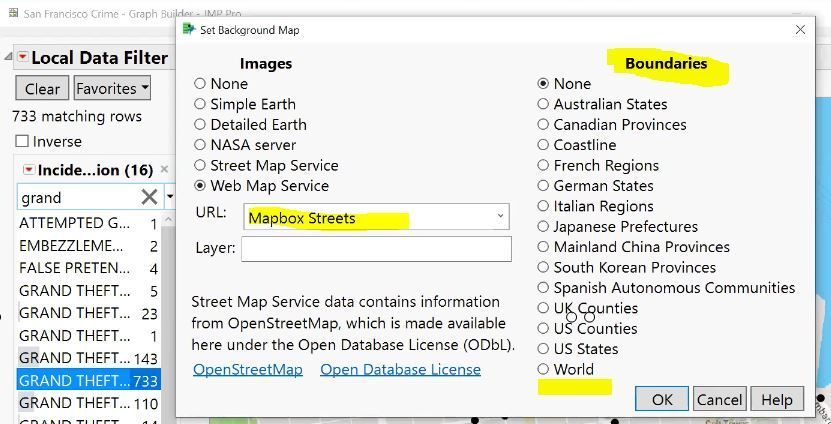Click the Clear button in data filter

[42, 89]
